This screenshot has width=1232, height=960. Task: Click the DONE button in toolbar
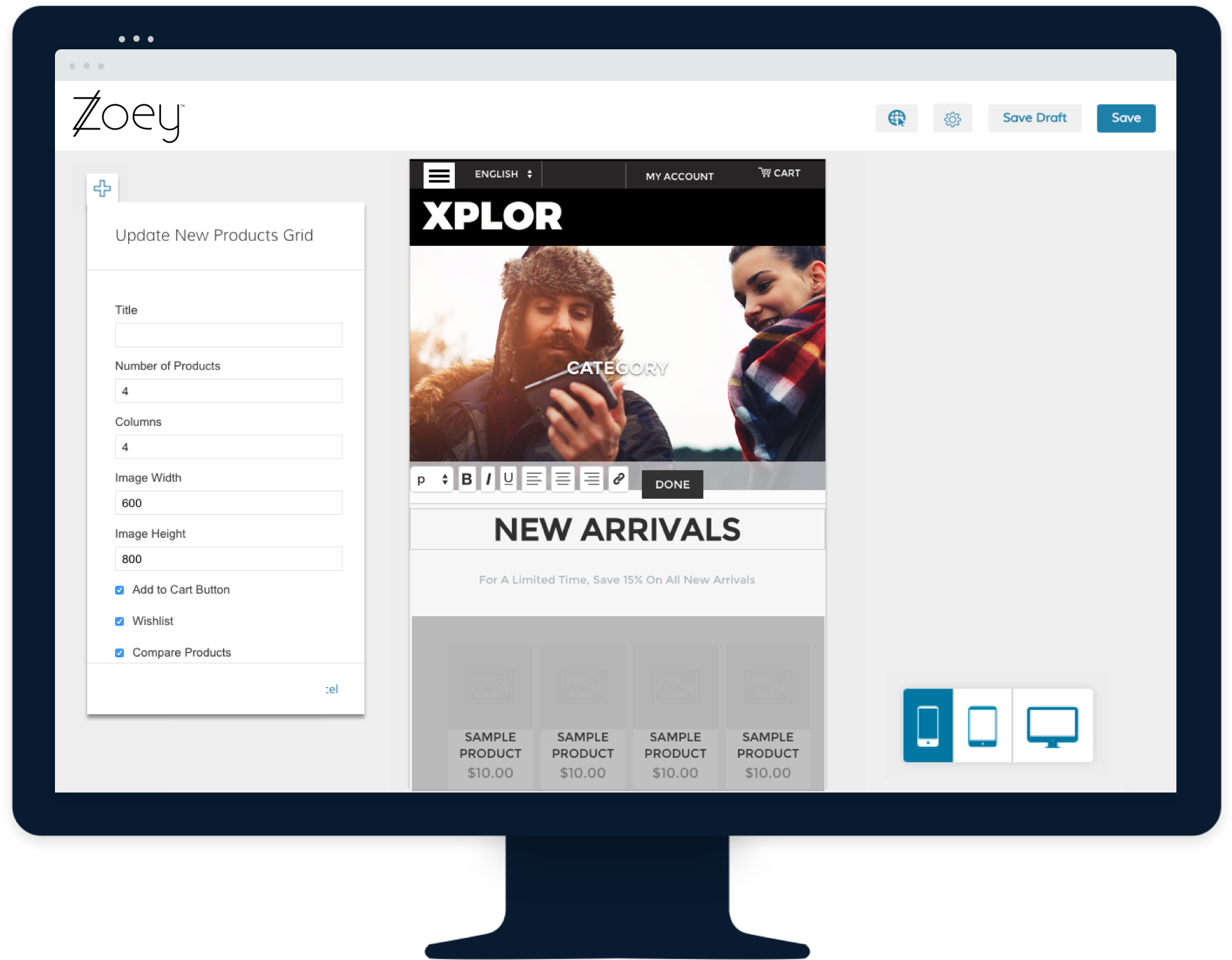pos(673,484)
